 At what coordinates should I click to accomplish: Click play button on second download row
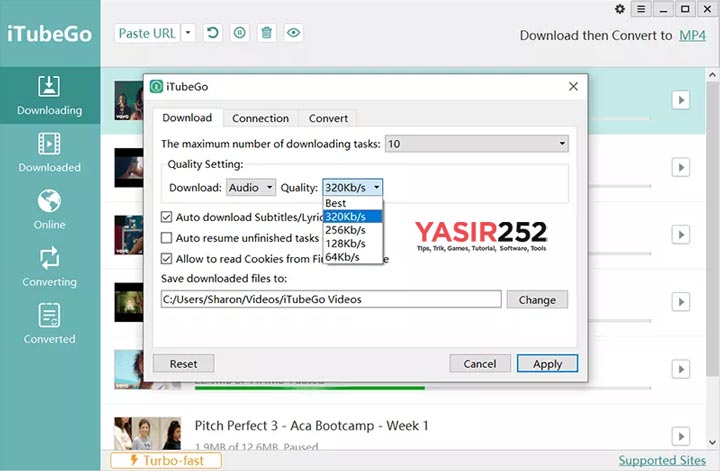pos(681,168)
